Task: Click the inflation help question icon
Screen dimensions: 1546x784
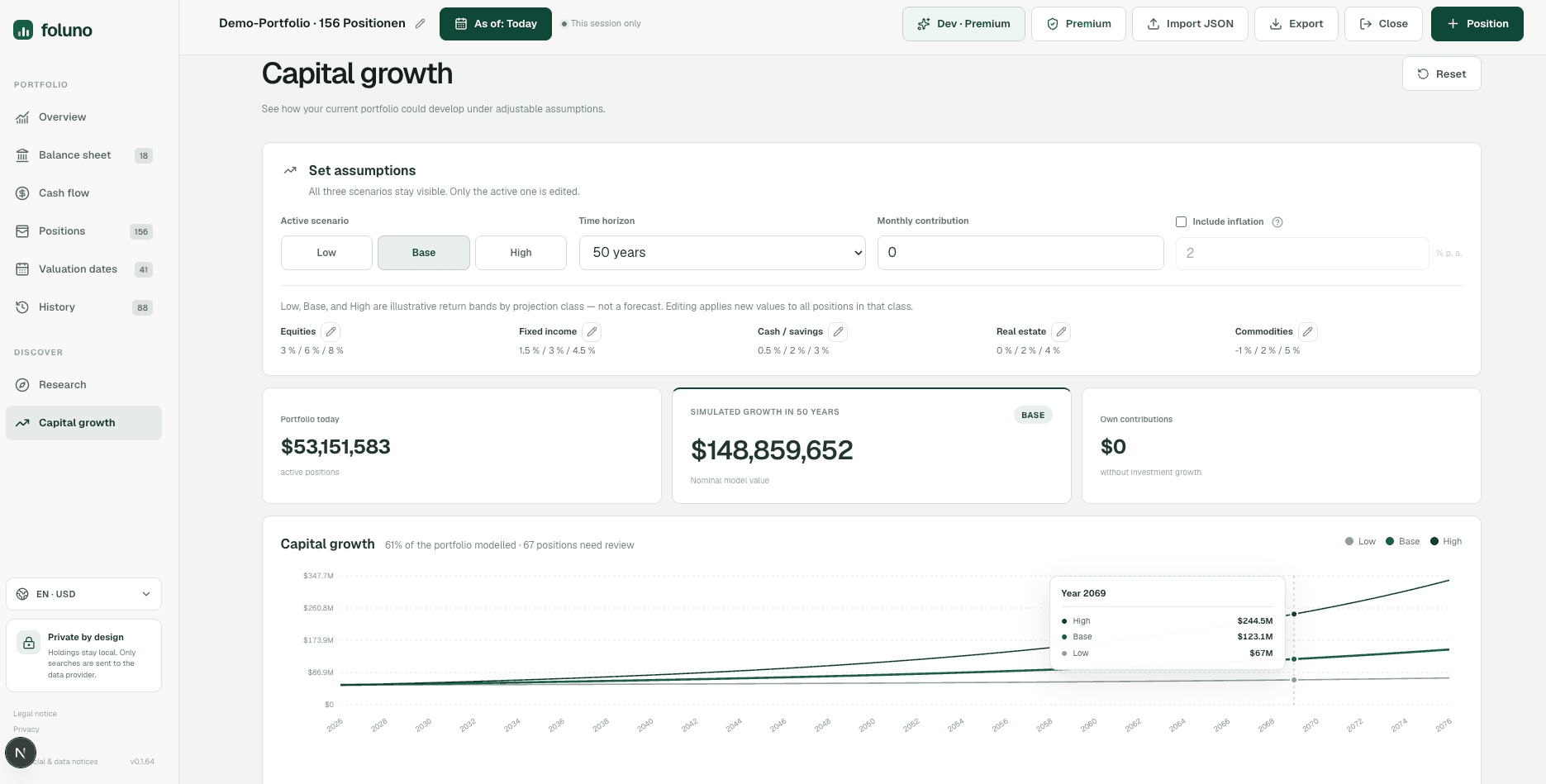Action: [1277, 221]
